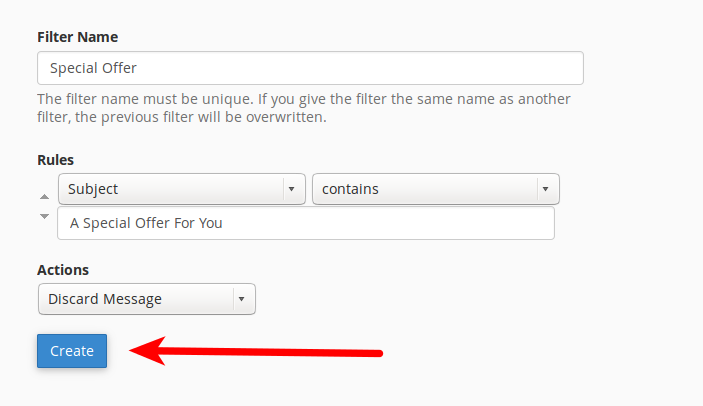Viewport: 703px width, 406px height.
Task: Click the word contains in the operator selector
Action: tap(350, 189)
